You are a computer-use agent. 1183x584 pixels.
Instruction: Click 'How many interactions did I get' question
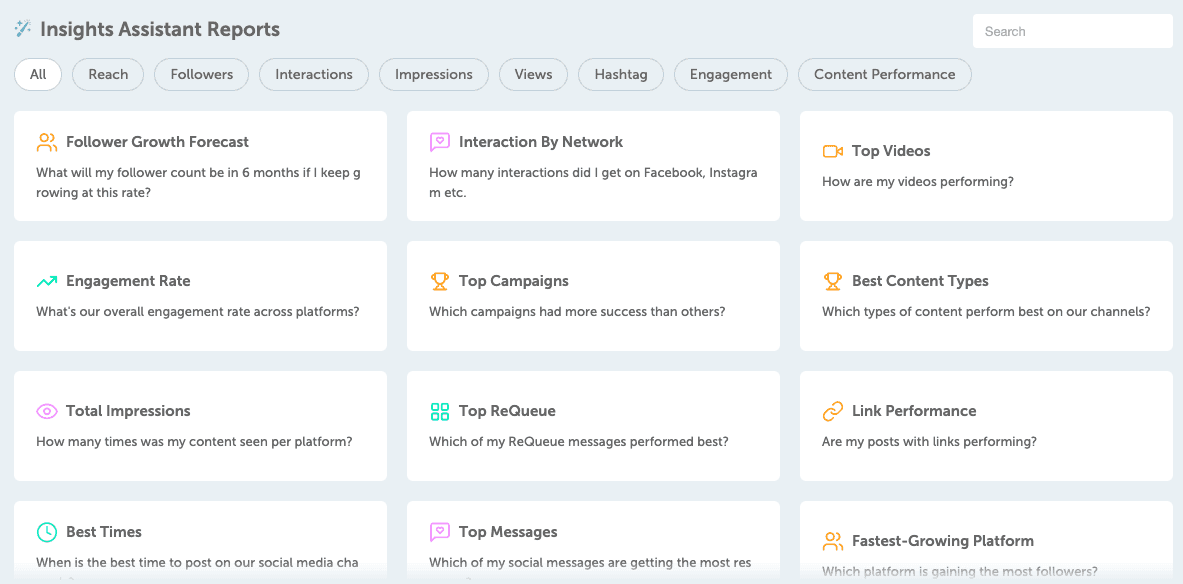tap(593, 183)
